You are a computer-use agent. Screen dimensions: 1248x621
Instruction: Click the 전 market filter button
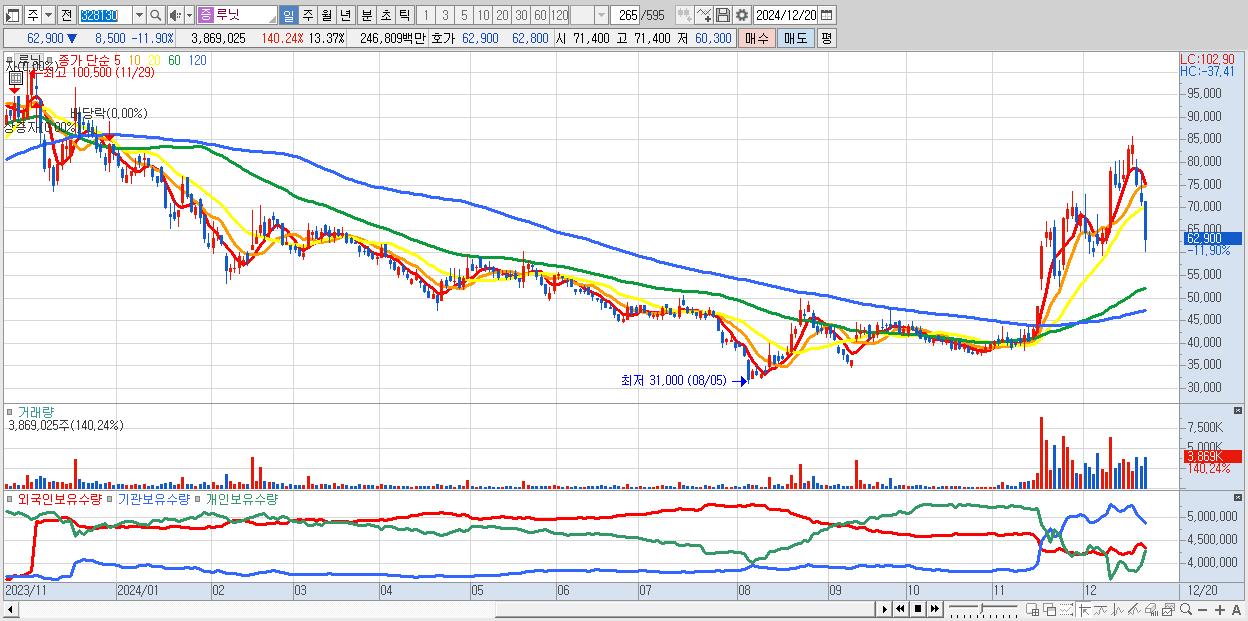pos(66,16)
